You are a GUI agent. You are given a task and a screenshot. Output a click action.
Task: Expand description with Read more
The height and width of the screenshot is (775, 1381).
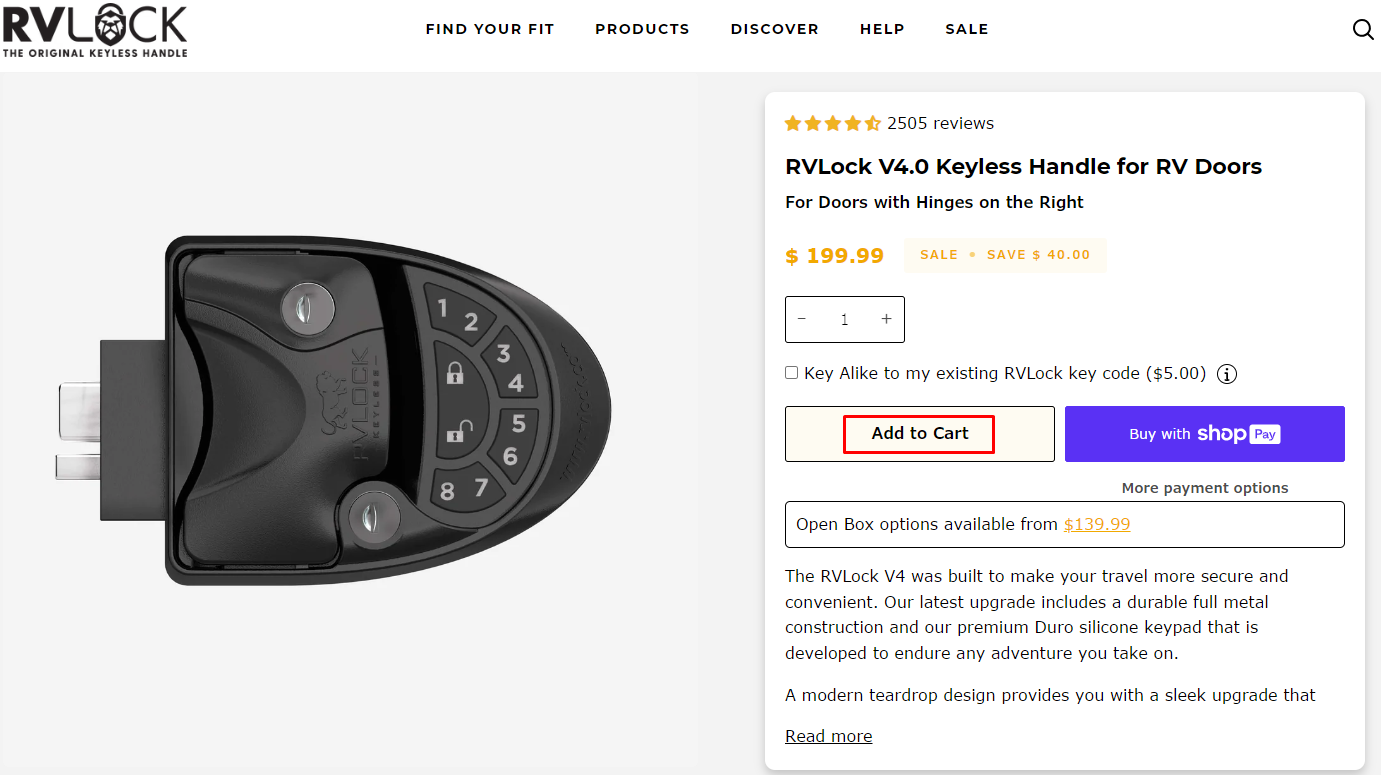click(x=828, y=736)
